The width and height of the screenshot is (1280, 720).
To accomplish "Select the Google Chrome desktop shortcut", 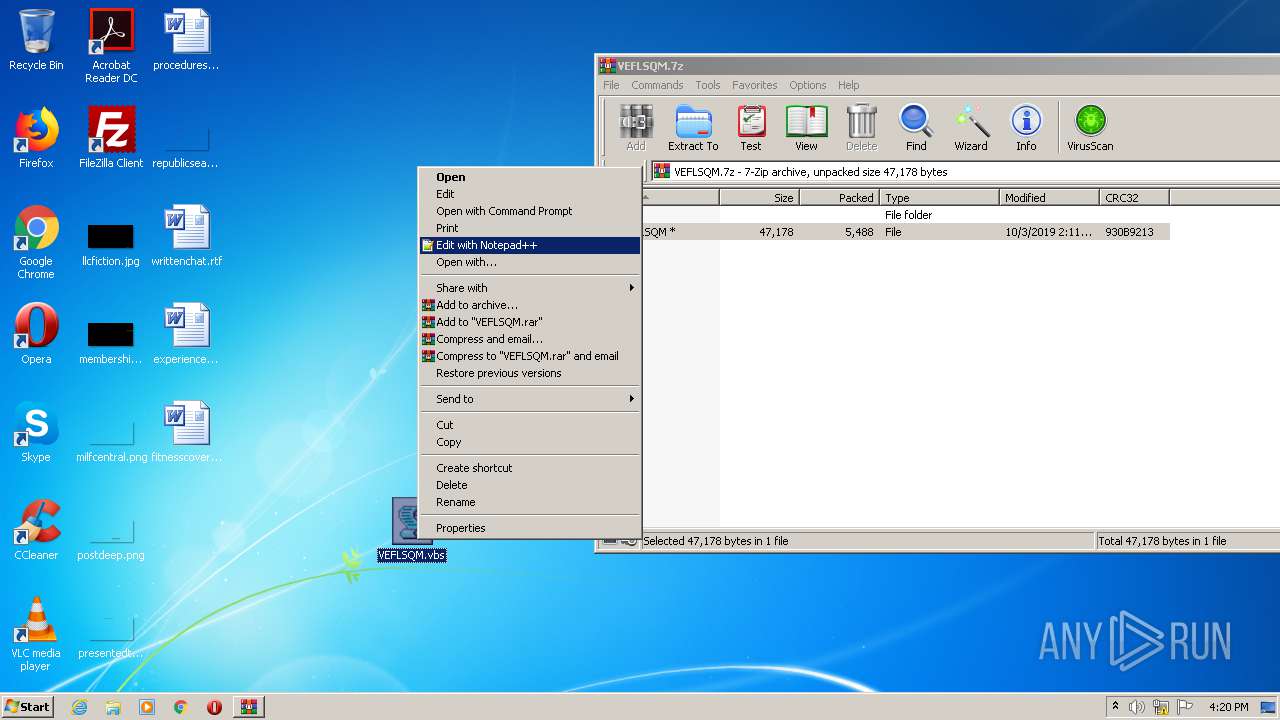I will point(36,242).
